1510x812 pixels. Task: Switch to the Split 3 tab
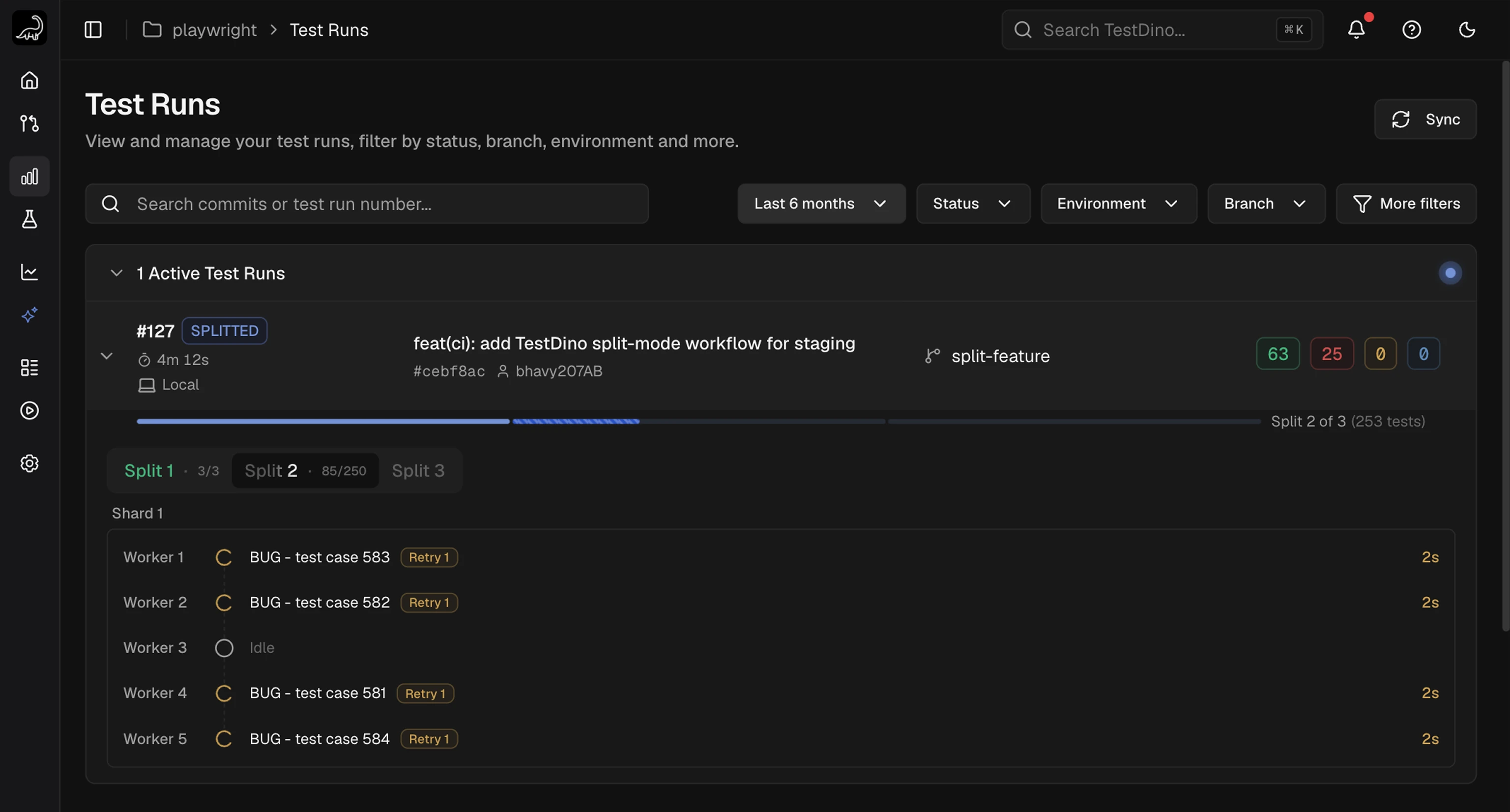click(x=418, y=470)
